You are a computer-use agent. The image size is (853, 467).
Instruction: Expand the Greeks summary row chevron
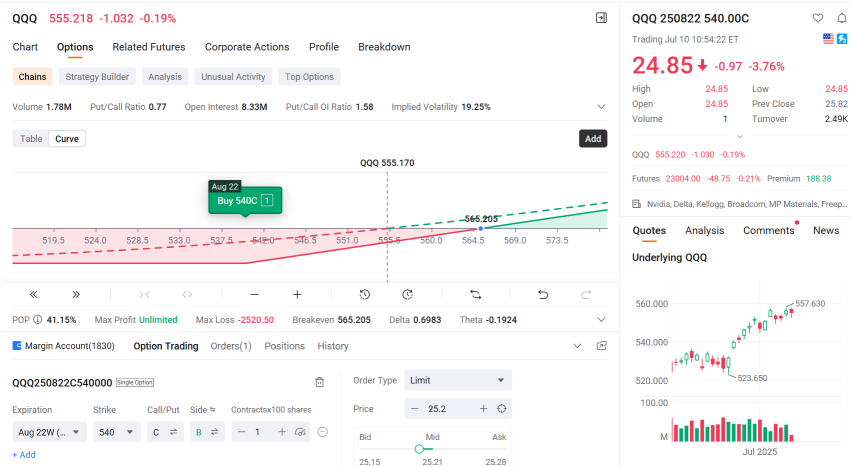pos(601,319)
